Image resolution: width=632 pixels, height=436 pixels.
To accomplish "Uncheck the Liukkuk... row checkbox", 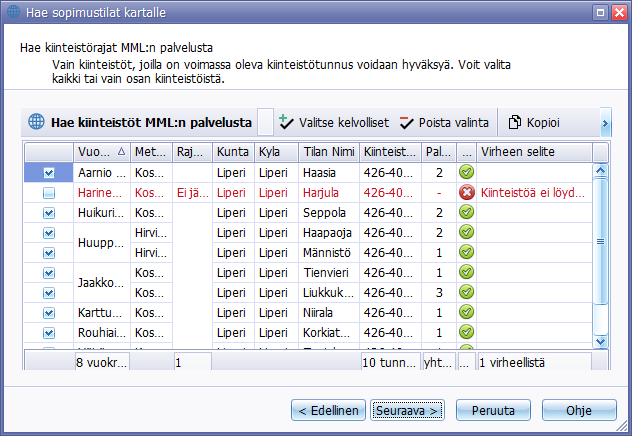I will point(49,293).
